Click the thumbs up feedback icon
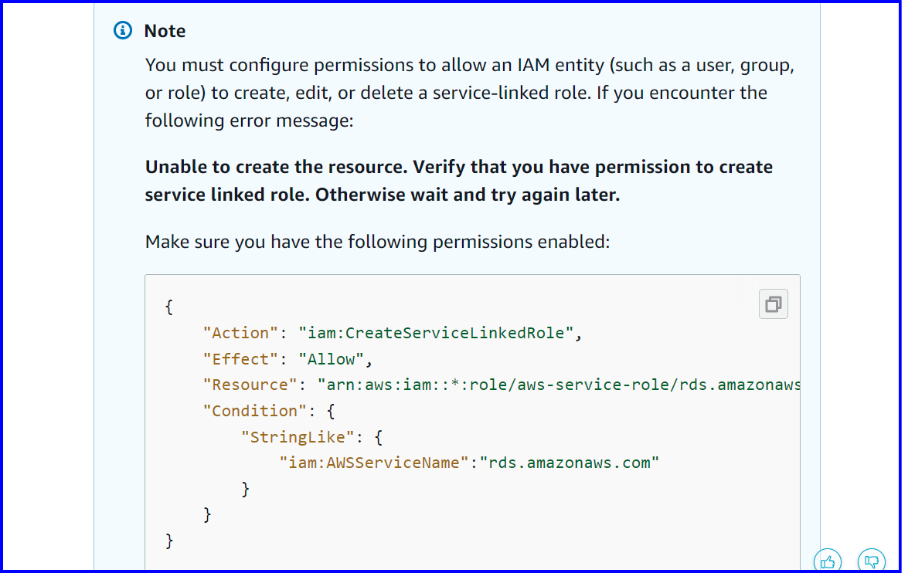This screenshot has height=573, width=903. click(x=828, y=561)
